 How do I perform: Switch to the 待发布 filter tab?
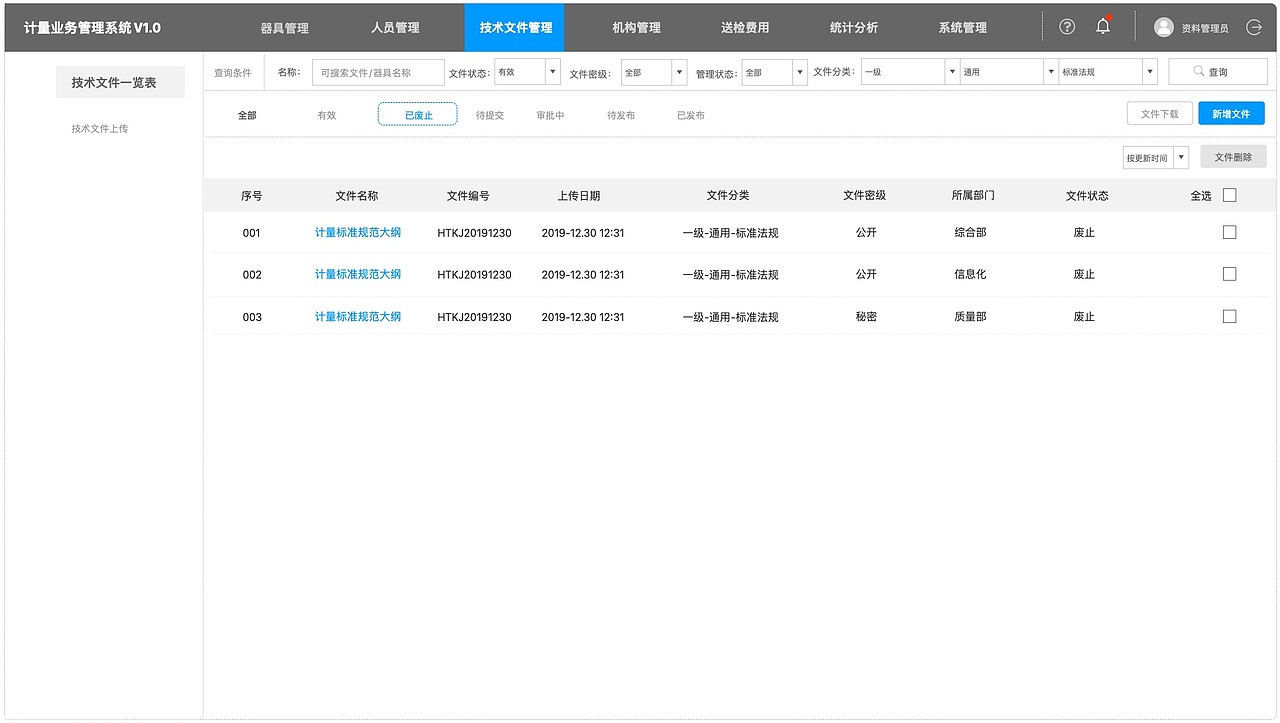click(x=621, y=115)
